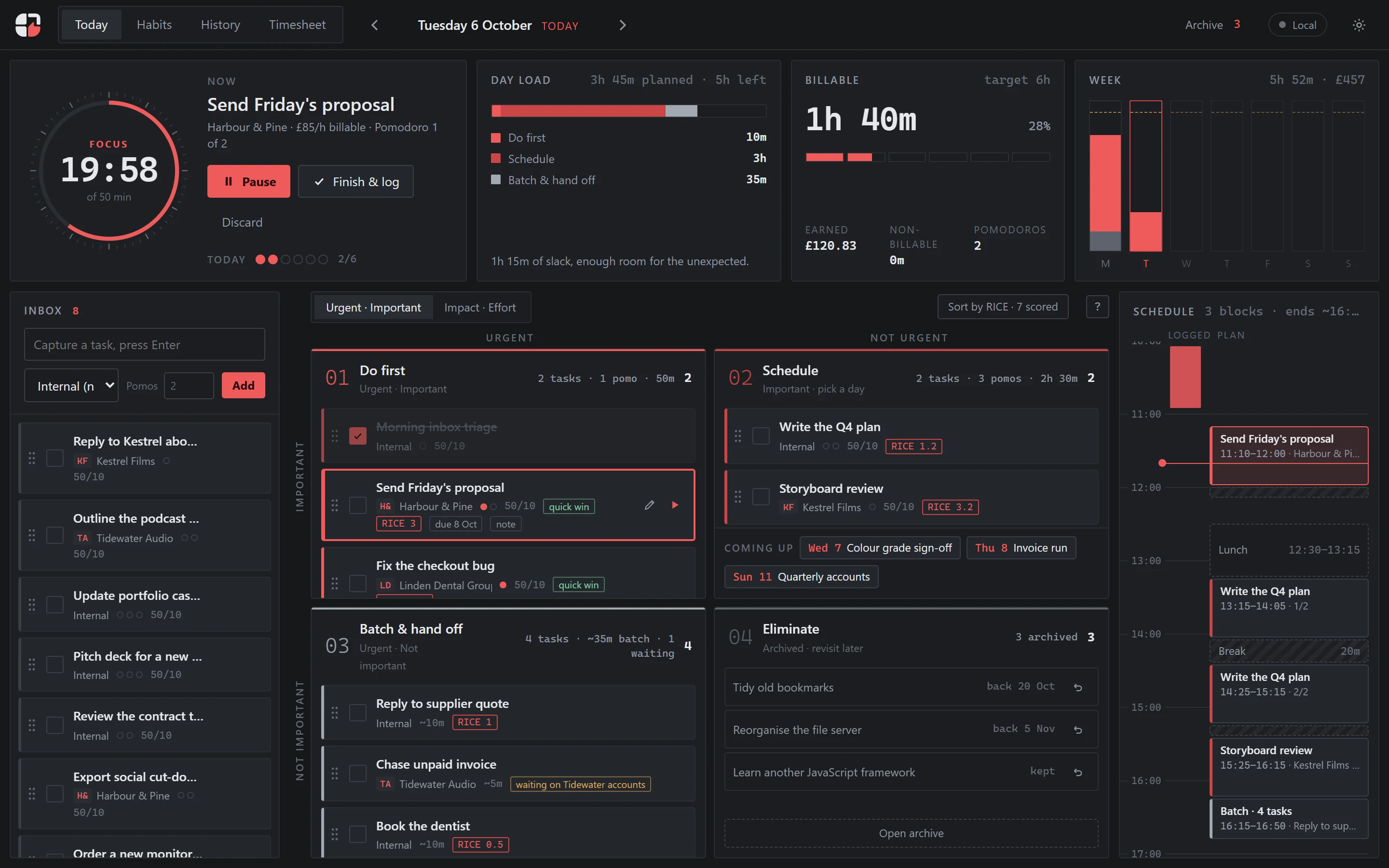This screenshot has width=1389, height=868.
Task: Open the Internal client dropdown in Inbox
Action: coord(71,385)
